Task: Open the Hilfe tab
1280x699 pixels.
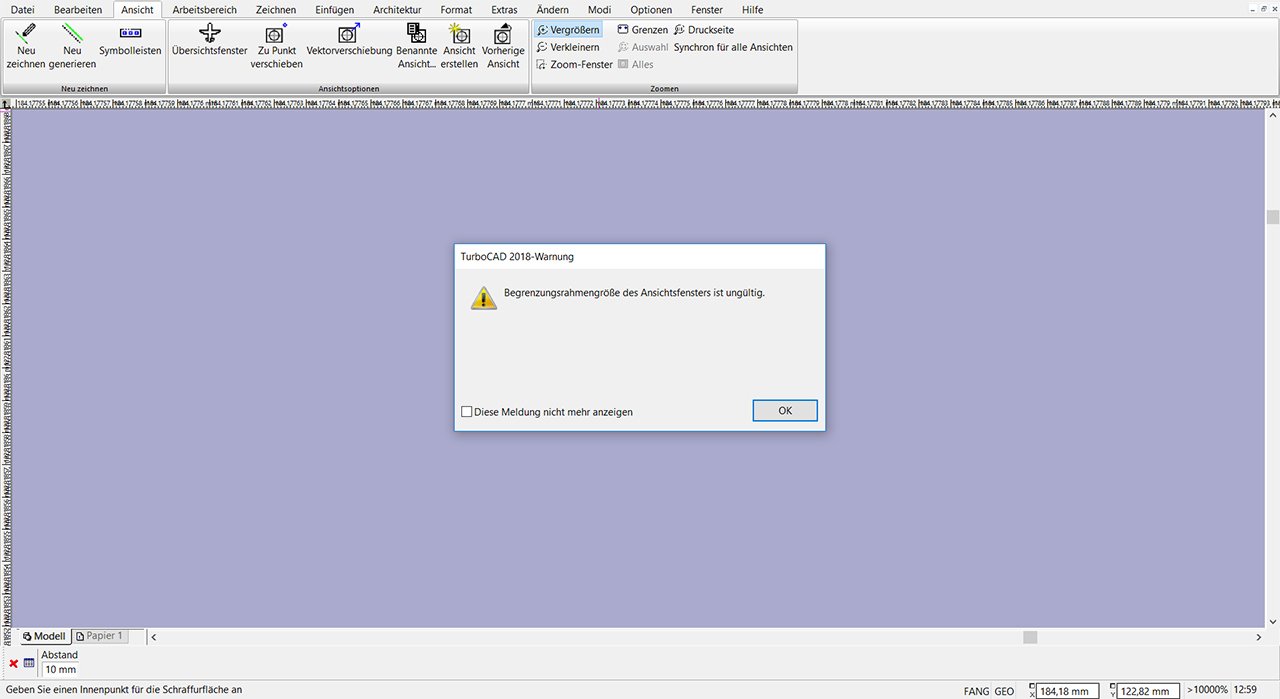Action: pos(752,10)
